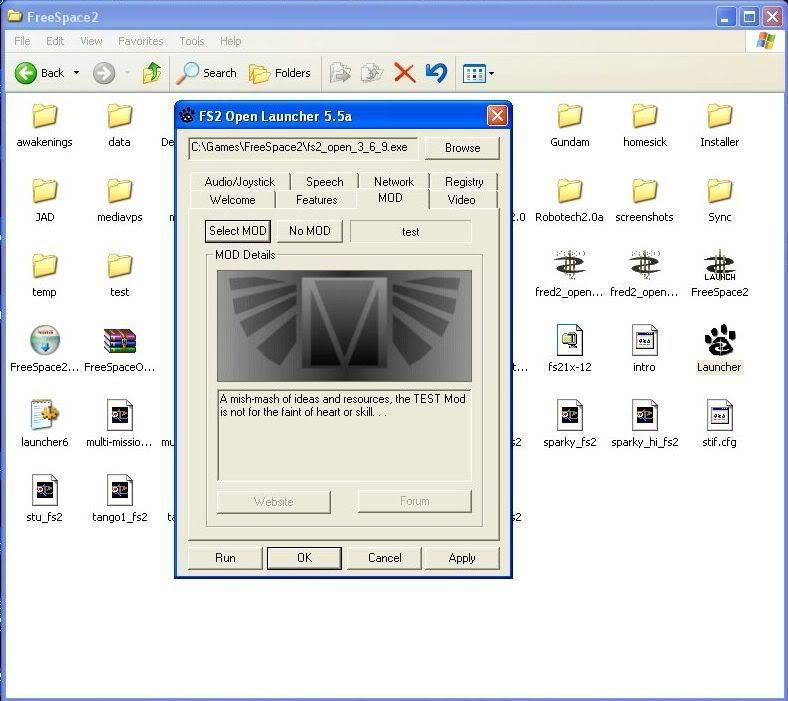788x701 pixels.
Task: Click the executable path field
Action: (x=303, y=148)
